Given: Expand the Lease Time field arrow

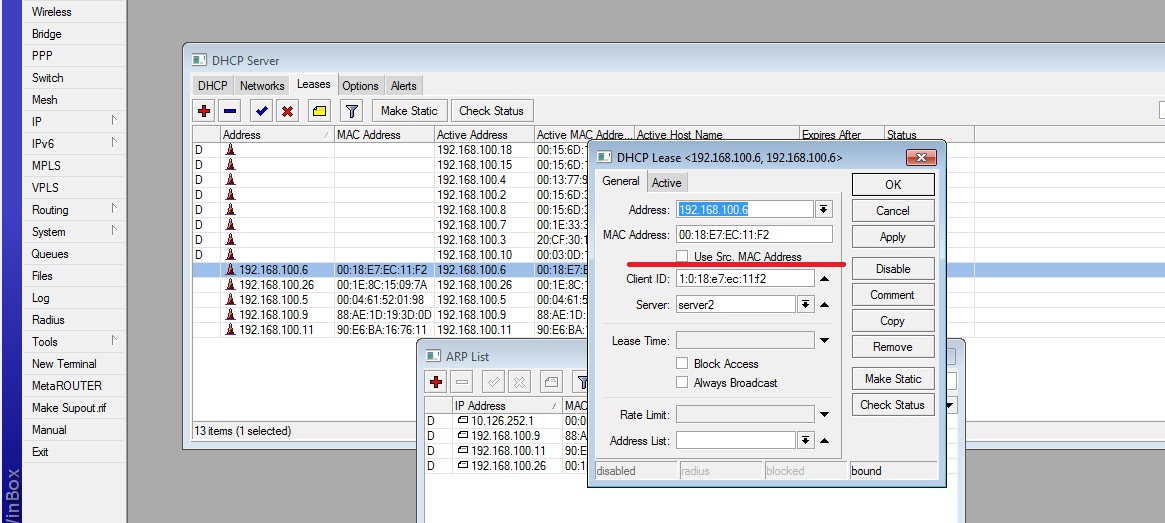Looking at the screenshot, I should click(x=824, y=341).
